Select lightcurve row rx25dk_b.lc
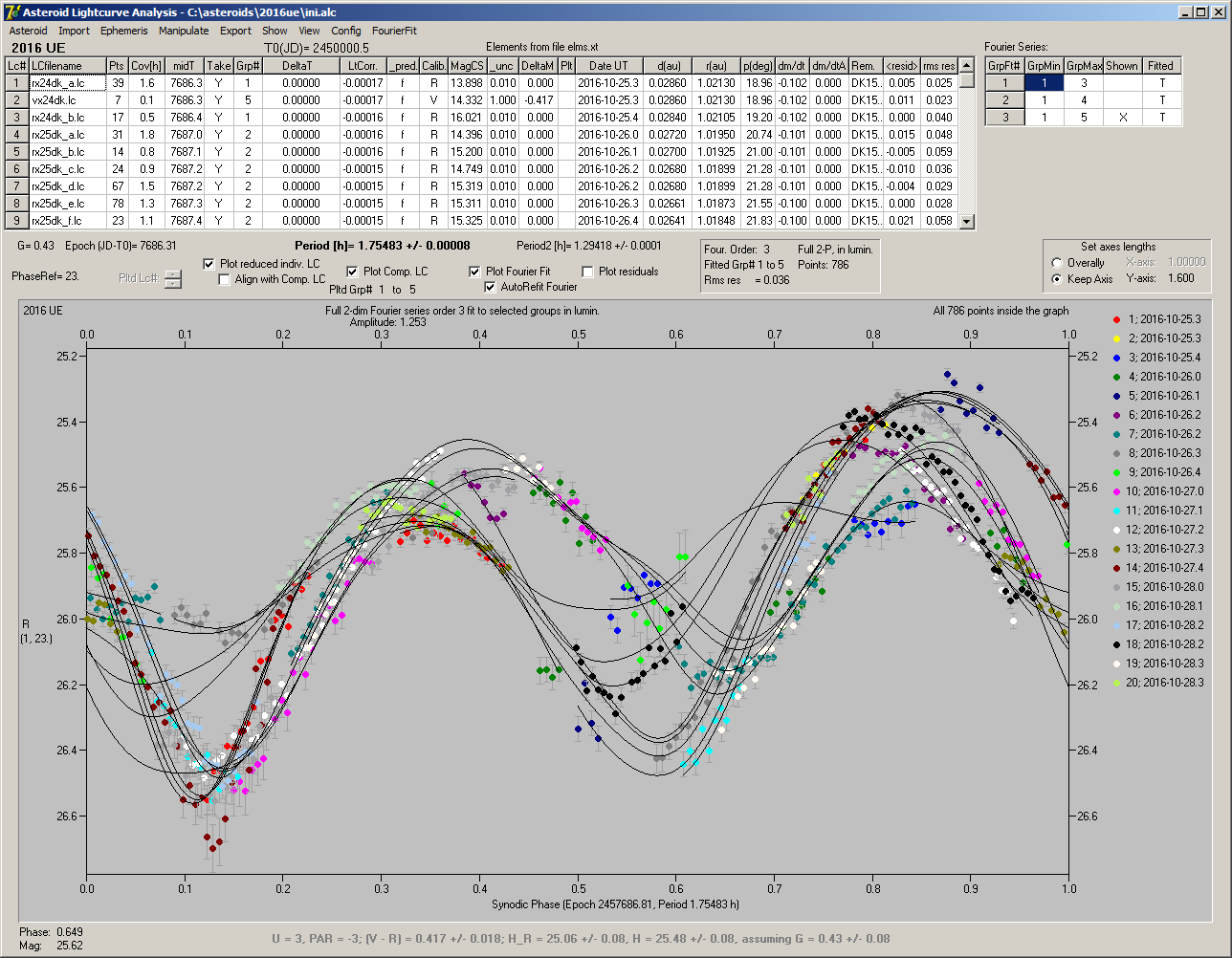The width and height of the screenshot is (1232, 958). tap(482, 152)
